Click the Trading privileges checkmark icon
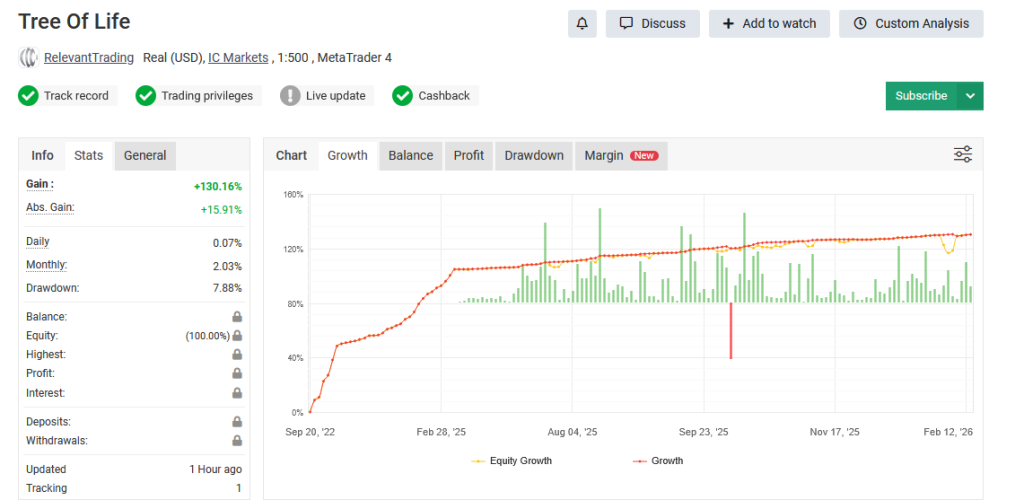The image size is (1024, 500). (x=146, y=96)
